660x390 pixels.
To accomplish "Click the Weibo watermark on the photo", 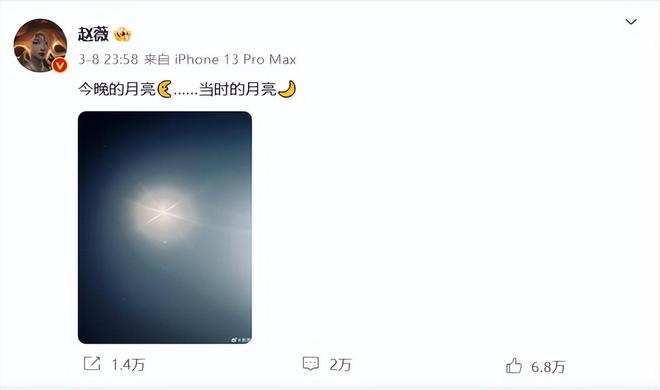I will tap(240, 340).
